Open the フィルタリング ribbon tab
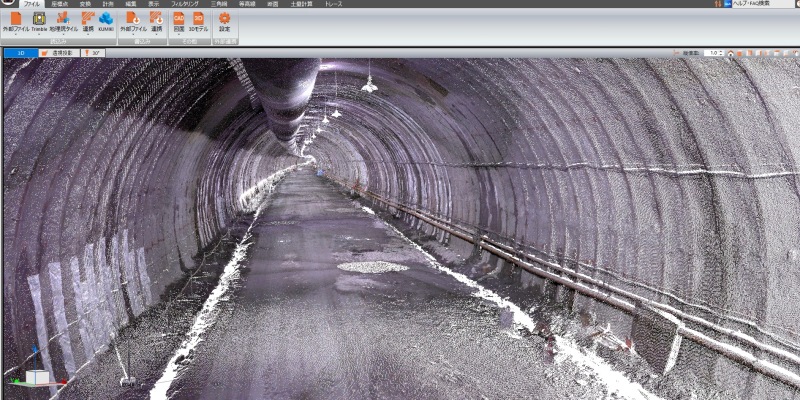 click(x=185, y=4)
